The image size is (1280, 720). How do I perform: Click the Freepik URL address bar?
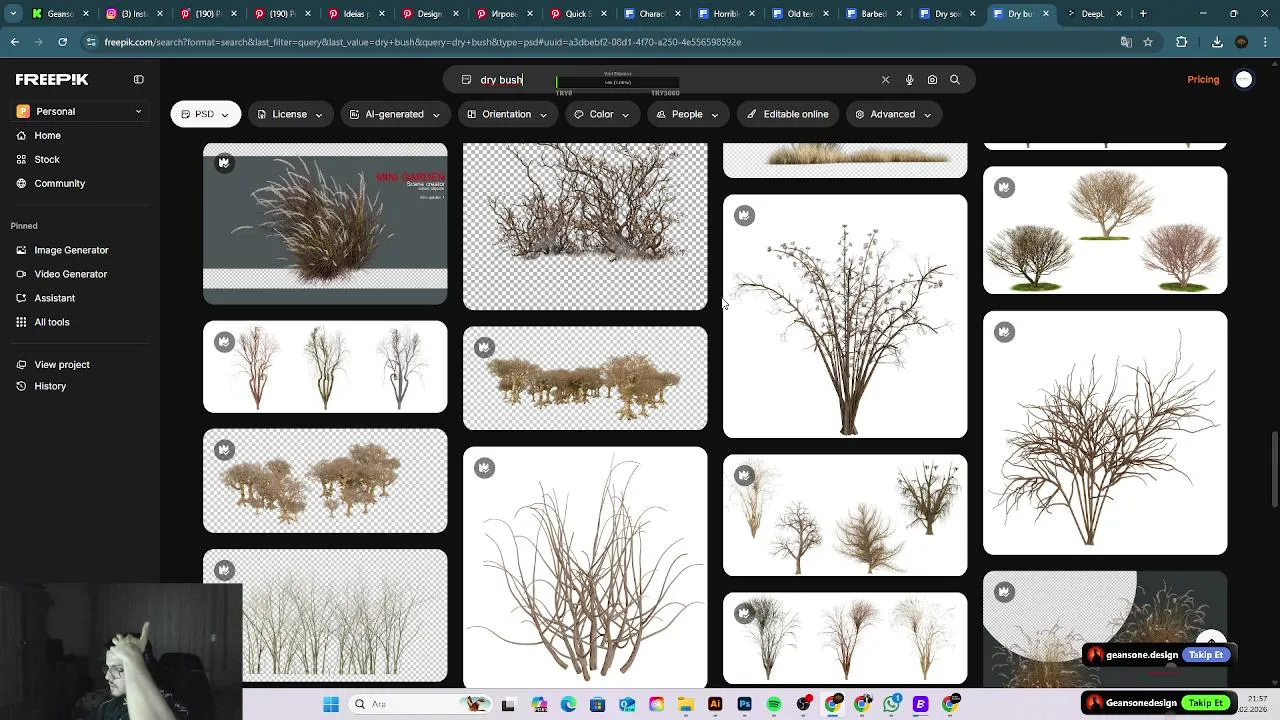[600, 42]
